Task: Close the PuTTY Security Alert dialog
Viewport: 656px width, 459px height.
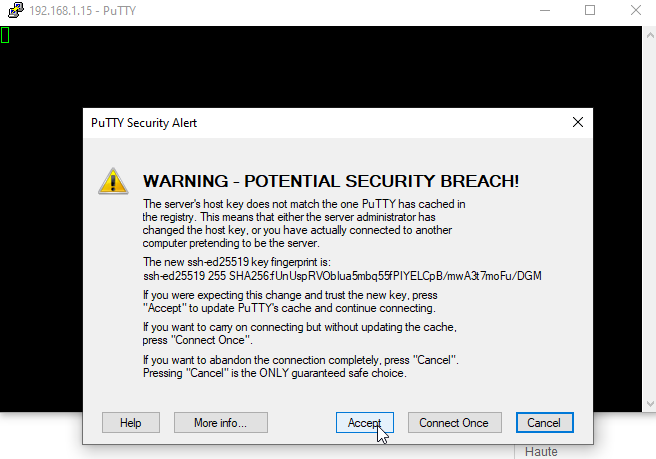Action: click(x=578, y=122)
